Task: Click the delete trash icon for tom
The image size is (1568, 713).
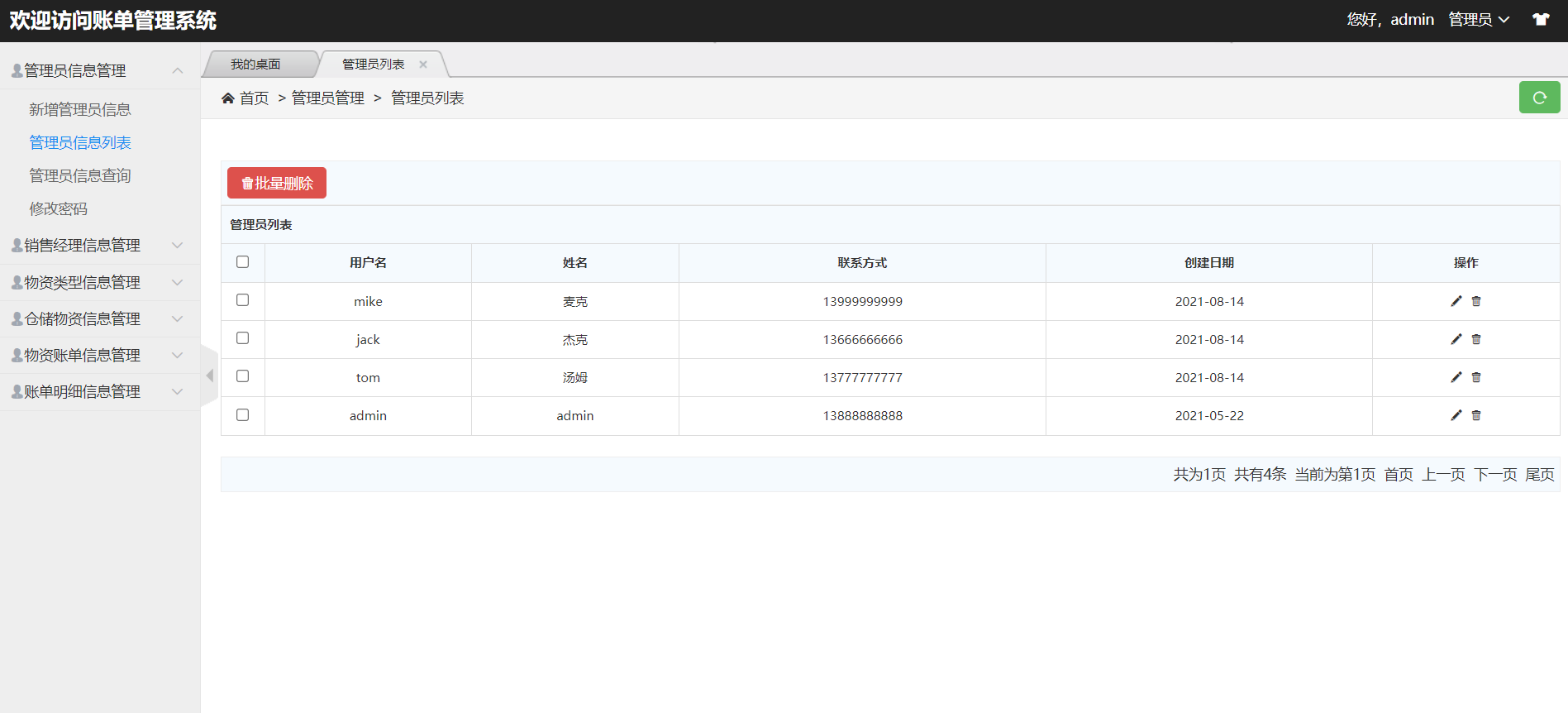Action: 1476,377
